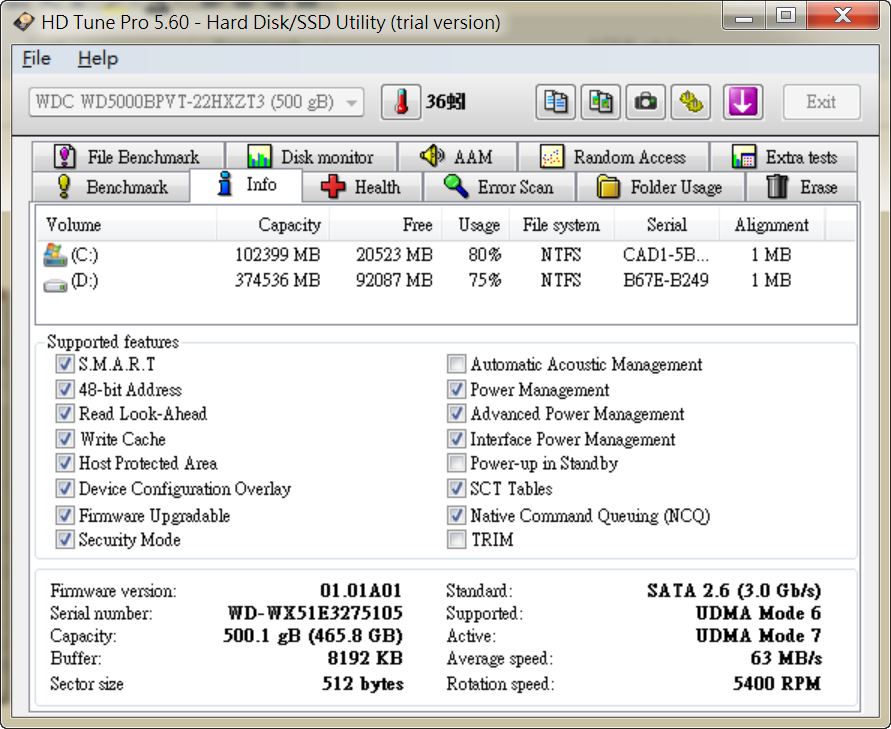Screen dimensions: 891x729
Task: Switch to the Erase tab
Action: 801,187
